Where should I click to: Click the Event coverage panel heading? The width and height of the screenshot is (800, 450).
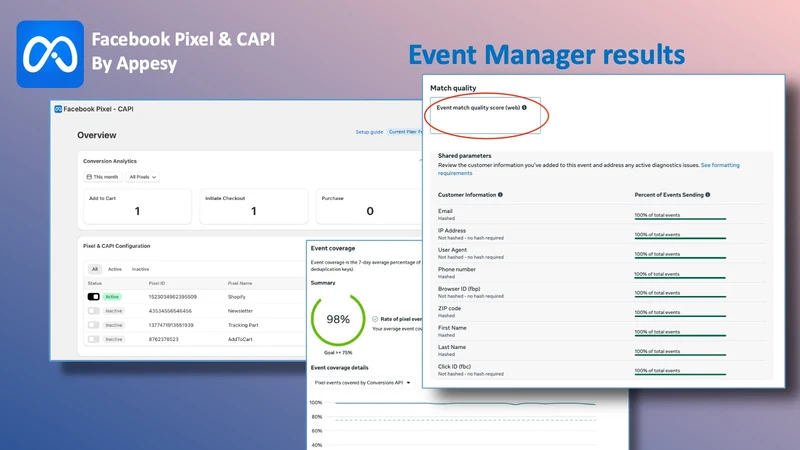coord(333,248)
